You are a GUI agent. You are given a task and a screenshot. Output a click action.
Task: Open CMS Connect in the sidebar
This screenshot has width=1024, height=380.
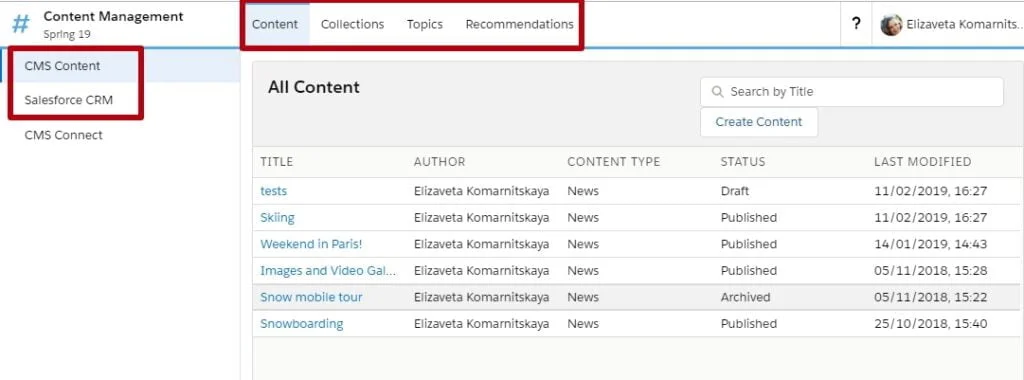click(x=63, y=135)
